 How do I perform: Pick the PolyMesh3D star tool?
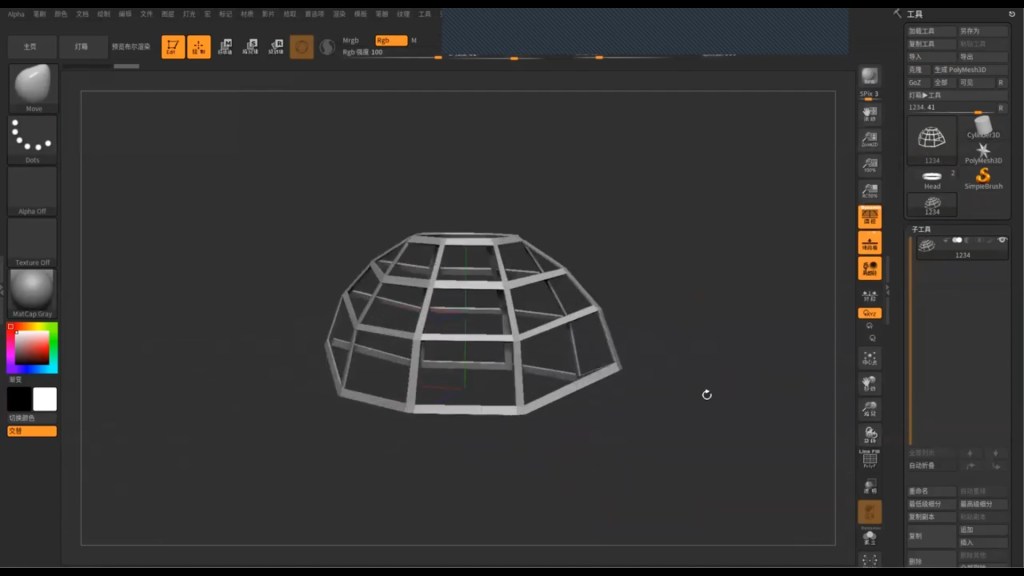pyautogui.click(x=983, y=151)
